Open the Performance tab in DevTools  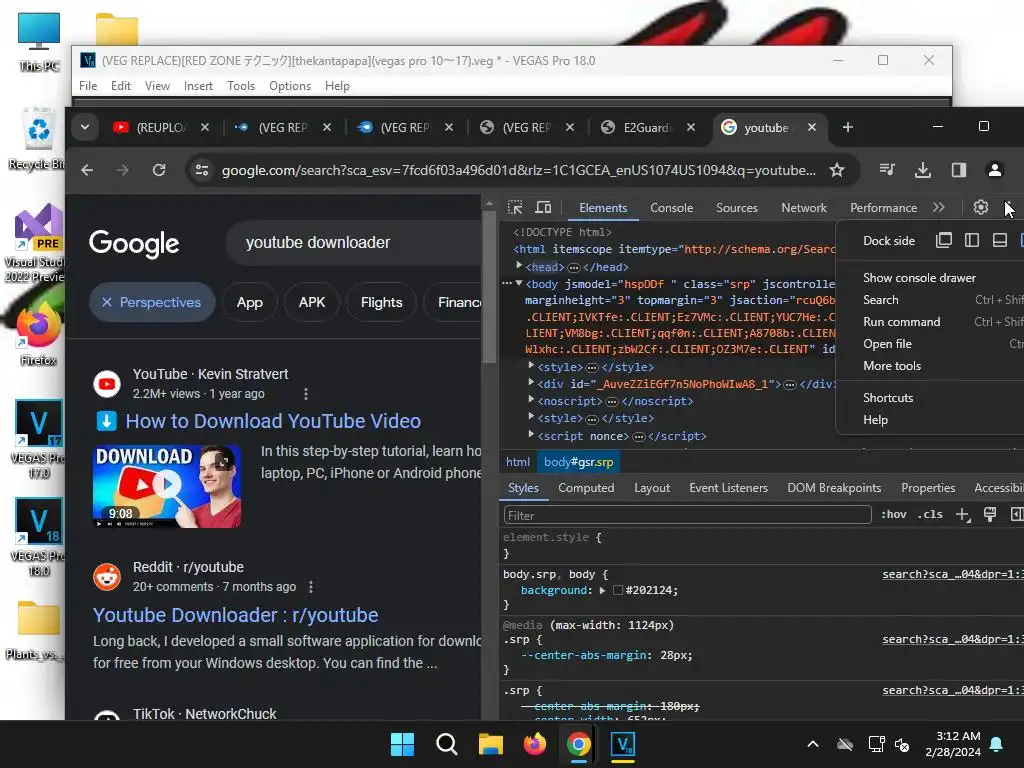pyautogui.click(x=884, y=208)
